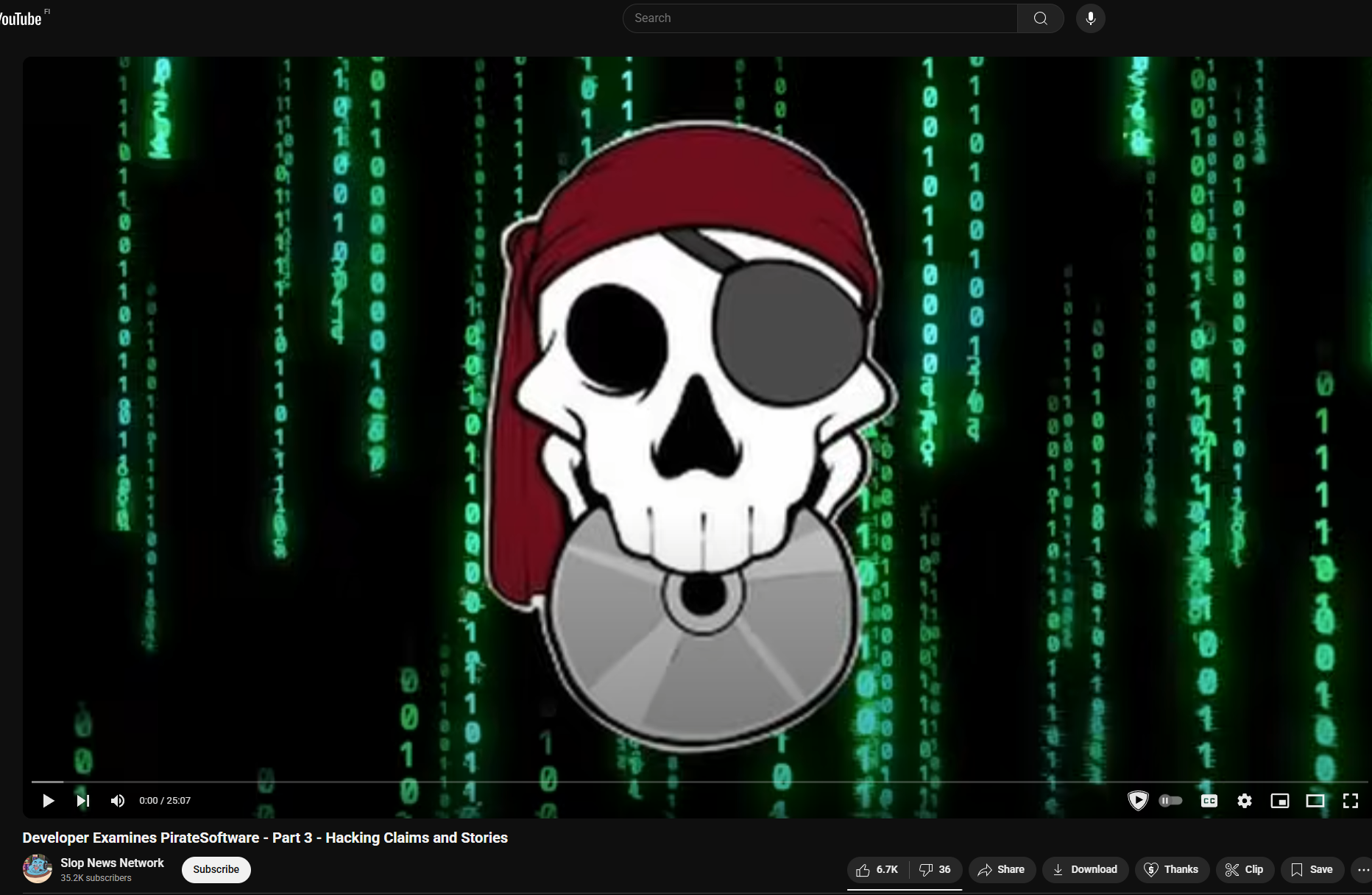Turn on closed captions
This screenshot has height=895, width=1372.
(1209, 801)
